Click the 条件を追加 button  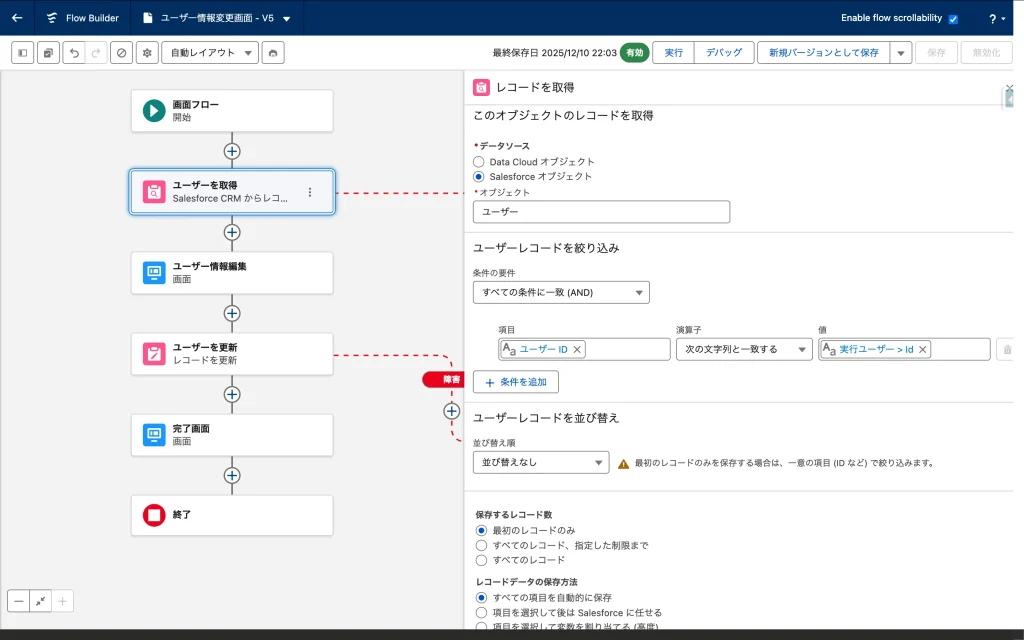[x=516, y=382]
